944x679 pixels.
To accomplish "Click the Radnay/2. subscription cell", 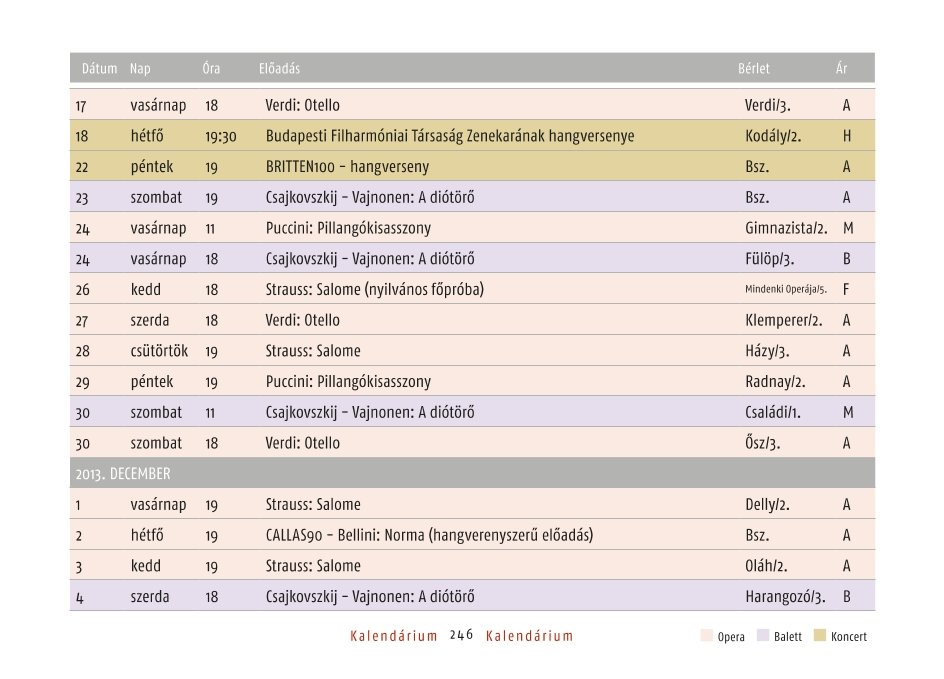I will click(x=775, y=382).
